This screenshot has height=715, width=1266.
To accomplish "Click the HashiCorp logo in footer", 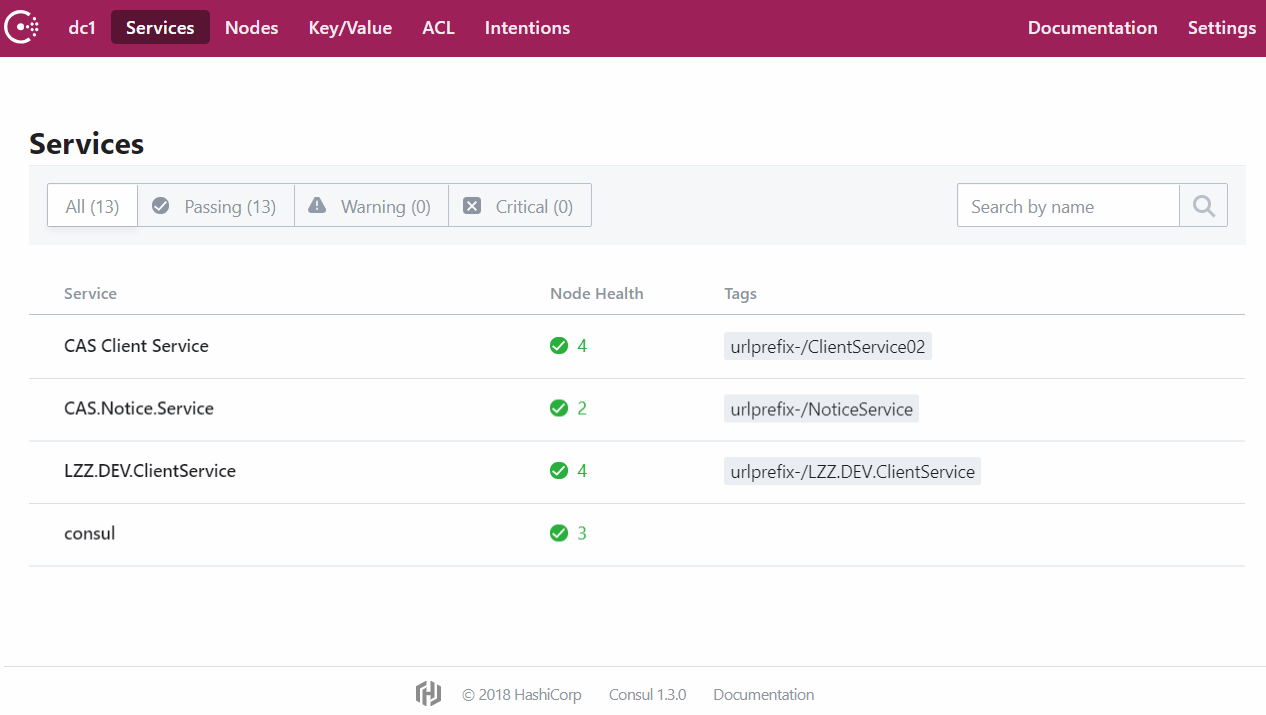I will coord(428,694).
